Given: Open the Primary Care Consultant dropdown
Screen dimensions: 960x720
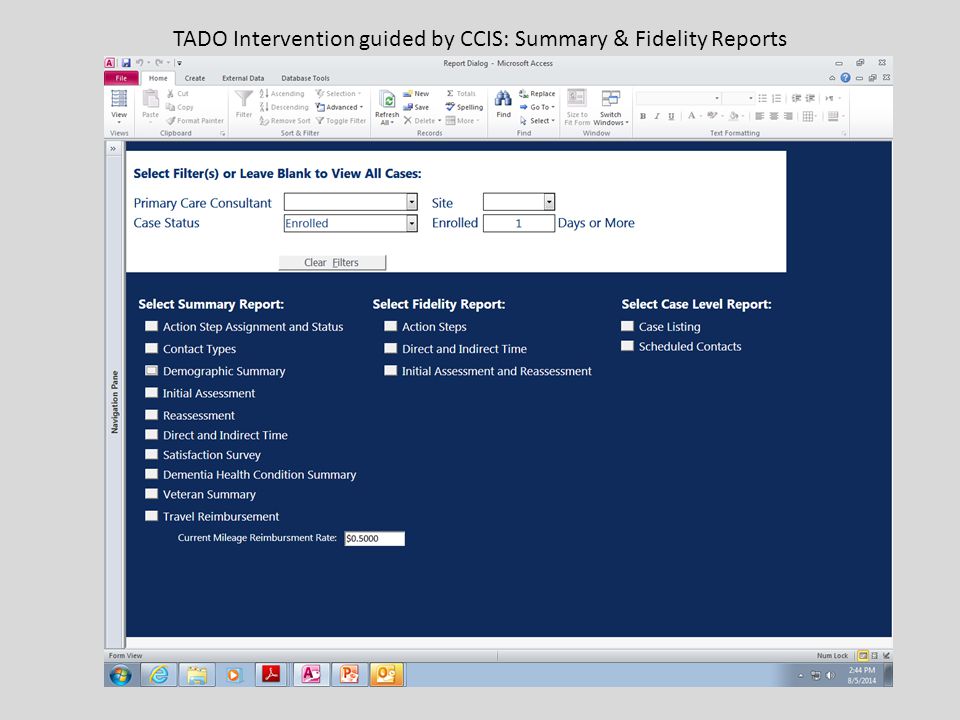Looking at the screenshot, I should coord(412,202).
